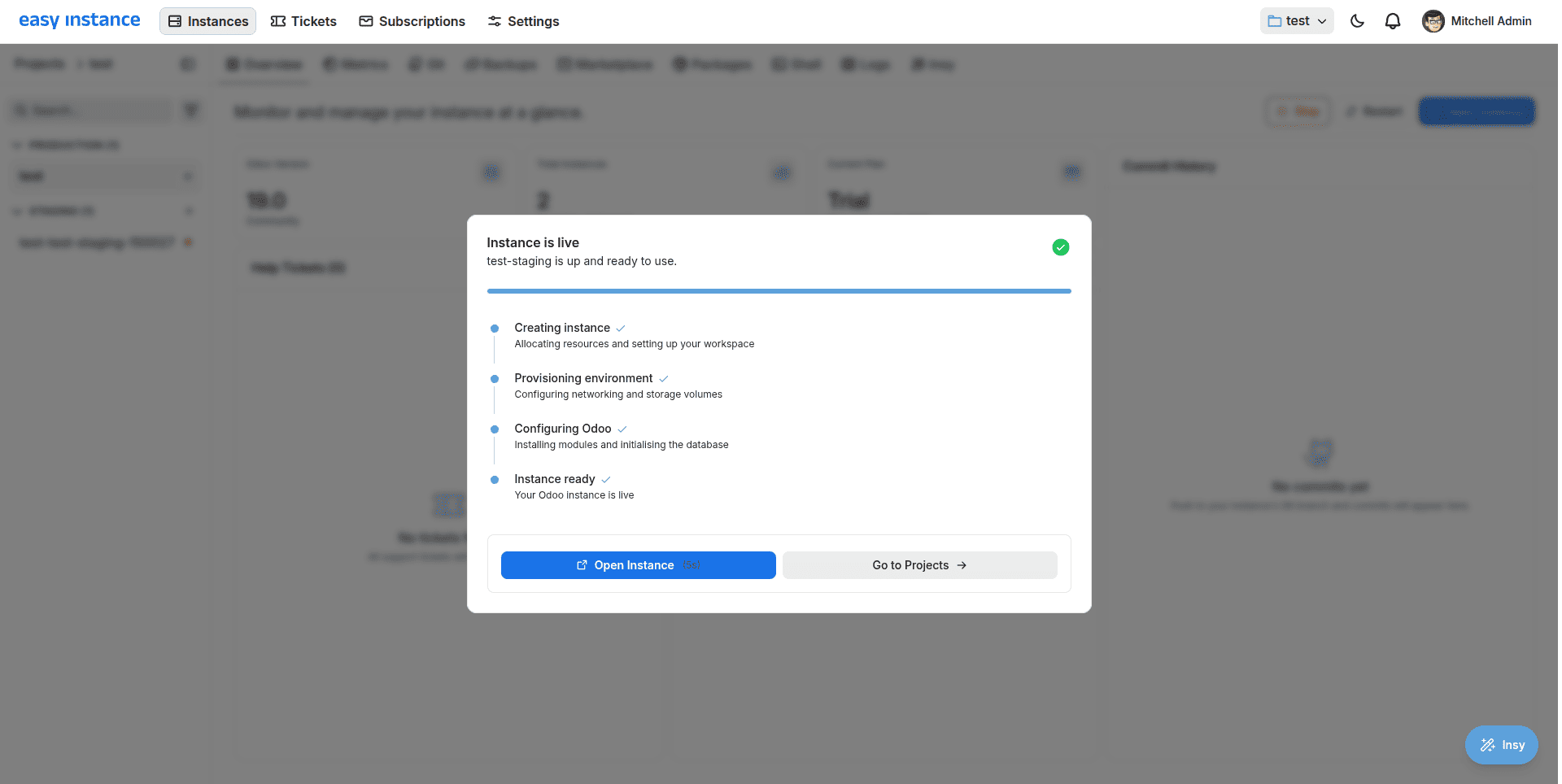
Task: Click 'Installing modules and initialising the database'
Action: click(622, 445)
